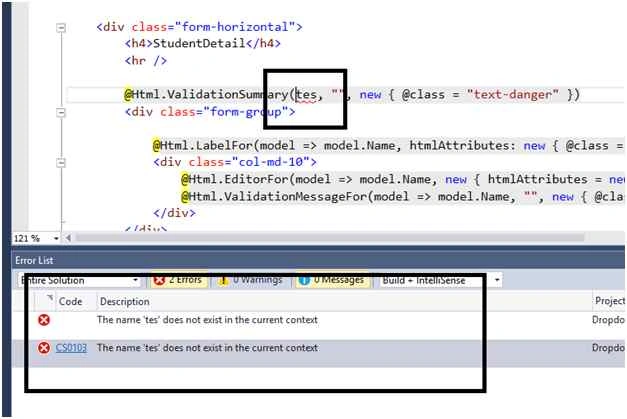The width and height of the screenshot is (627, 419).
Task: Click the "form-horizontal" class value
Action: pyautogui.click(x=235, y=27)
